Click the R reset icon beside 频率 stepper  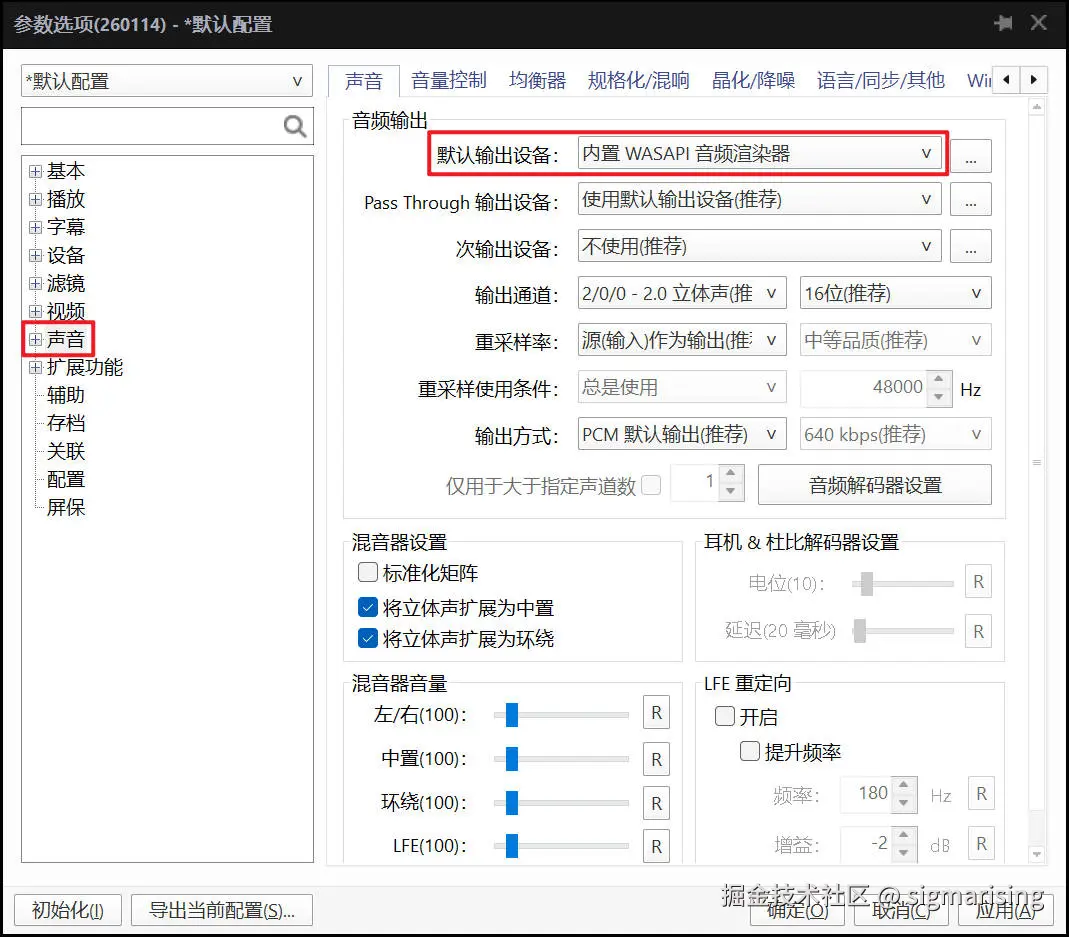981,793
